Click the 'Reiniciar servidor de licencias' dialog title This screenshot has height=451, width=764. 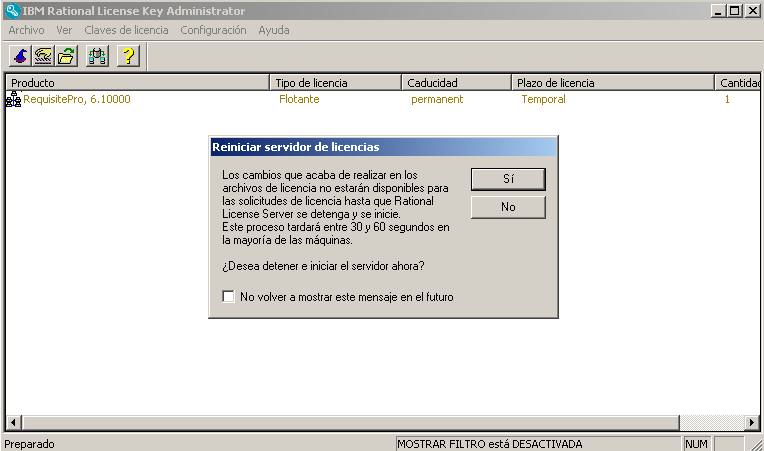(x=296, y=147)
